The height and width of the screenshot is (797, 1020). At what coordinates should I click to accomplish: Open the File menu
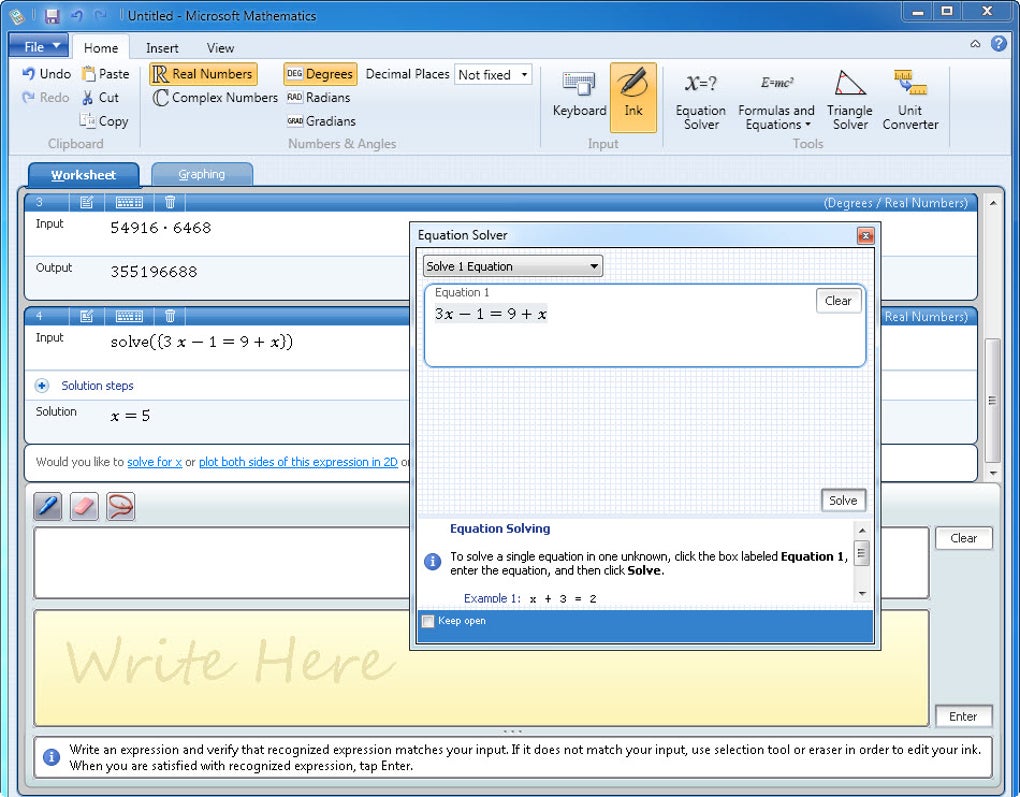point(39,46)
